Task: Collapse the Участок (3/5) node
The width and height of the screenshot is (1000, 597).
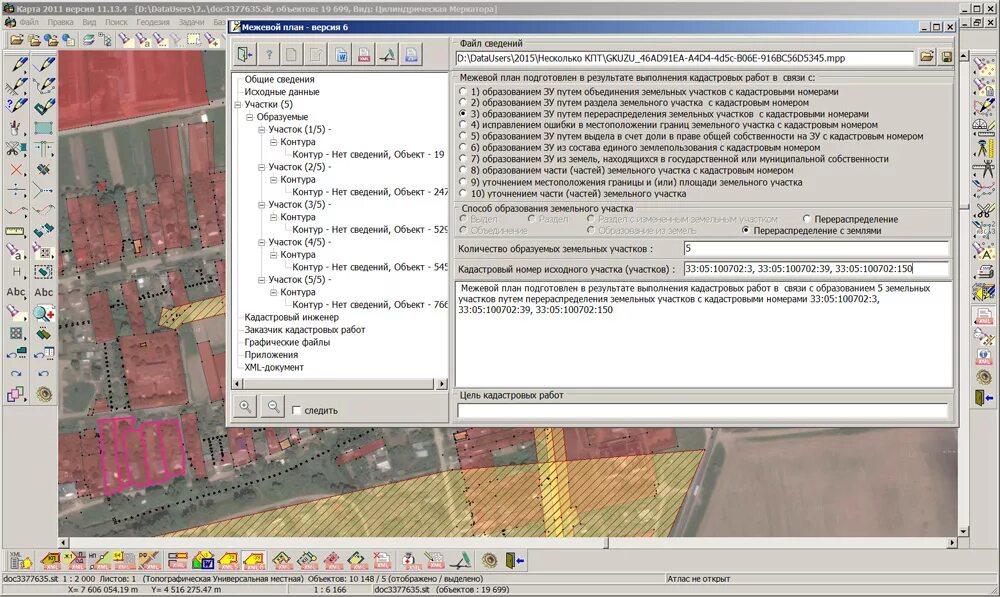Action: [x=261, y=205]
